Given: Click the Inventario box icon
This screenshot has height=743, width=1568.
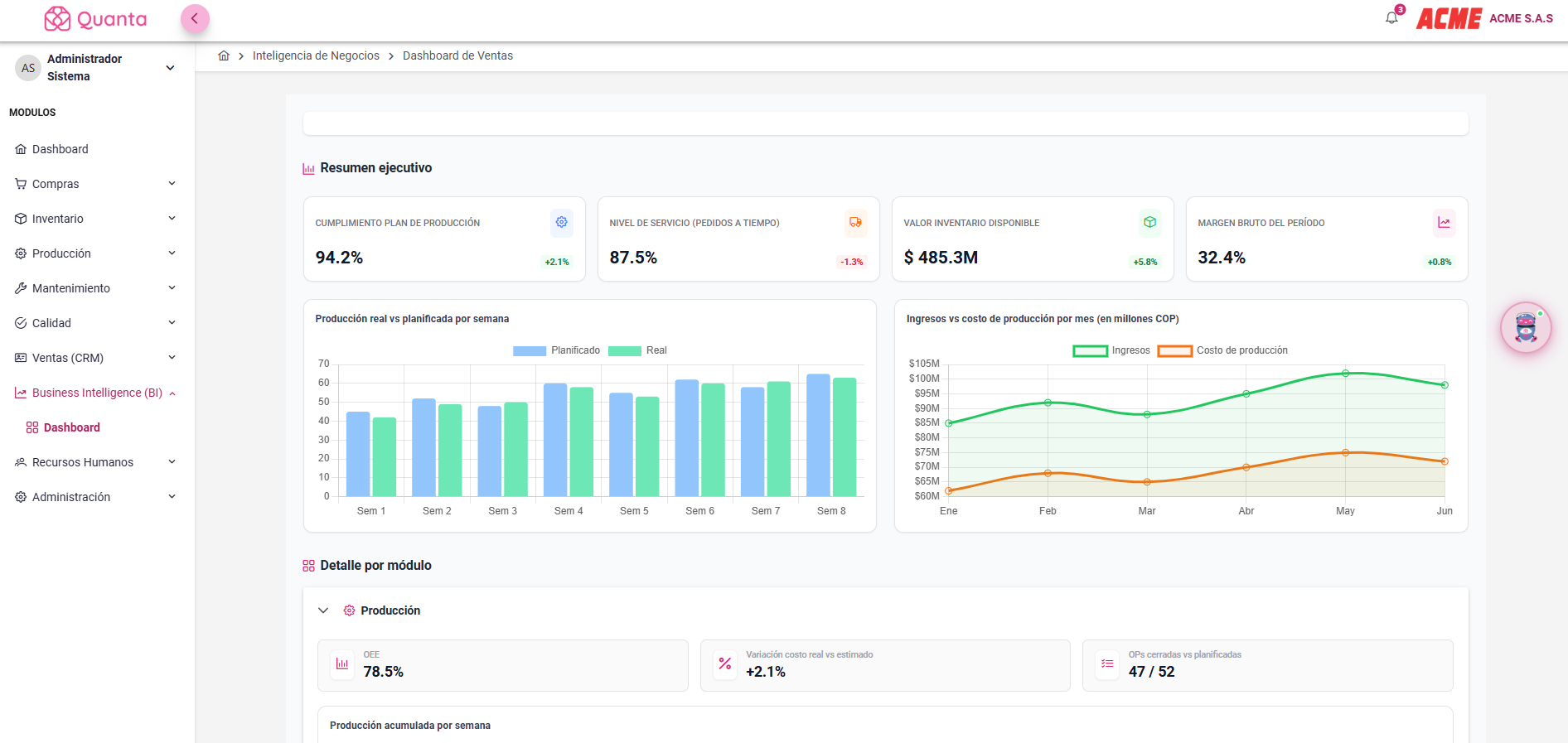Looking at the screenshot, I should 21,219.
